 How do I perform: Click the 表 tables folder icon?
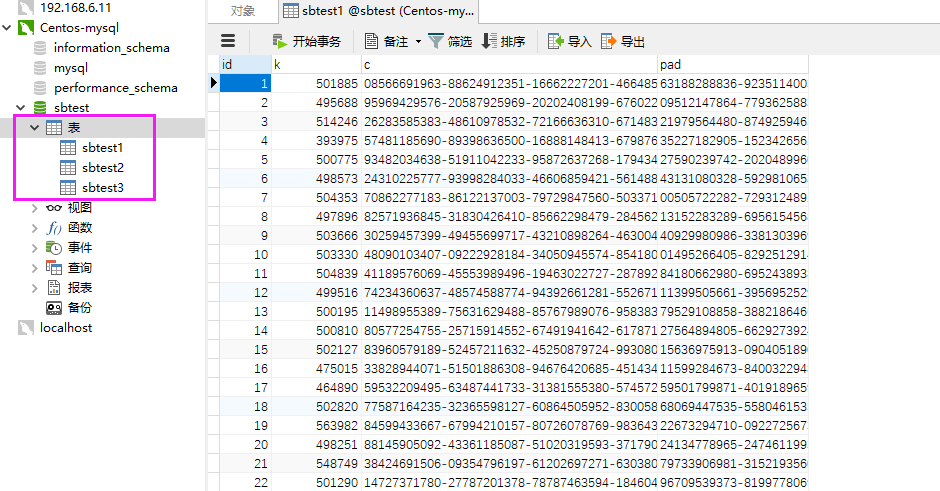click(x=54, y=128)
